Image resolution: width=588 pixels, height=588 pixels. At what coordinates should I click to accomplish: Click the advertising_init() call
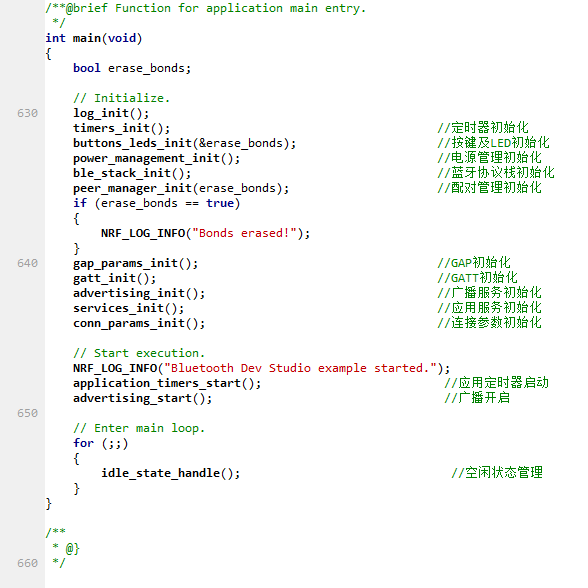[x=139, y=293]
